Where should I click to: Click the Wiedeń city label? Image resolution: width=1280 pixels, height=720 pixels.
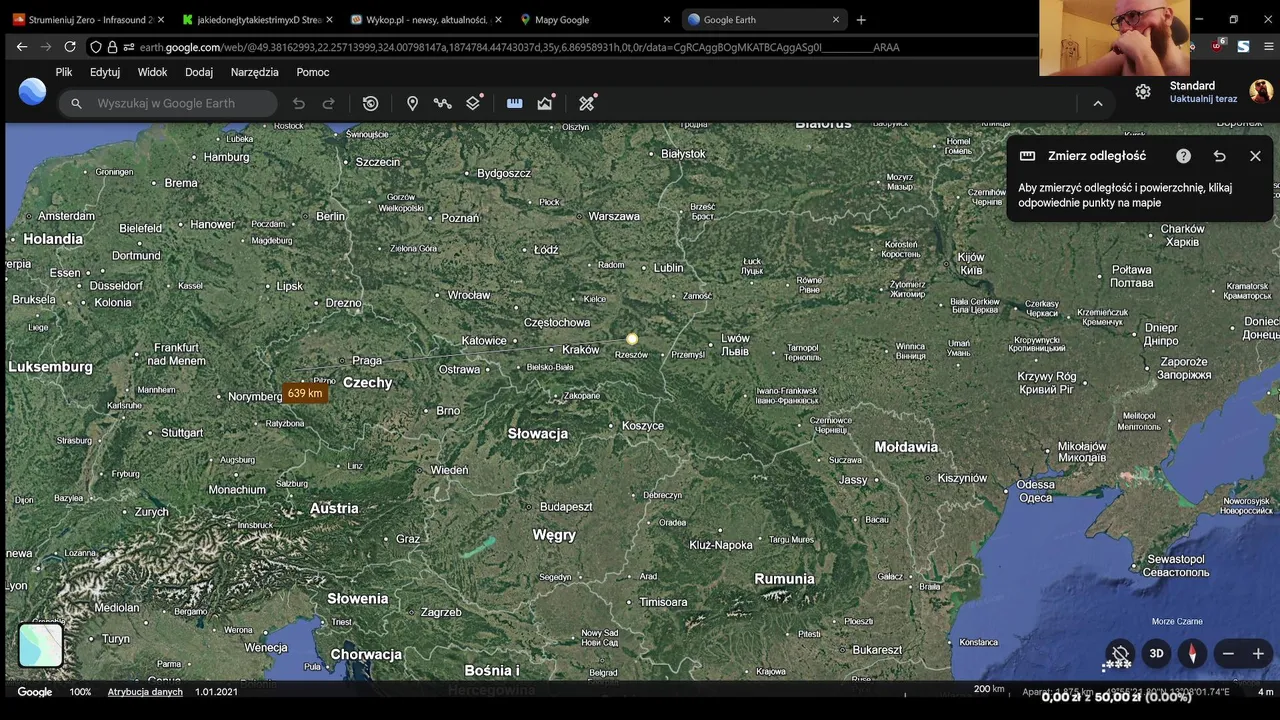coord(449,470)
